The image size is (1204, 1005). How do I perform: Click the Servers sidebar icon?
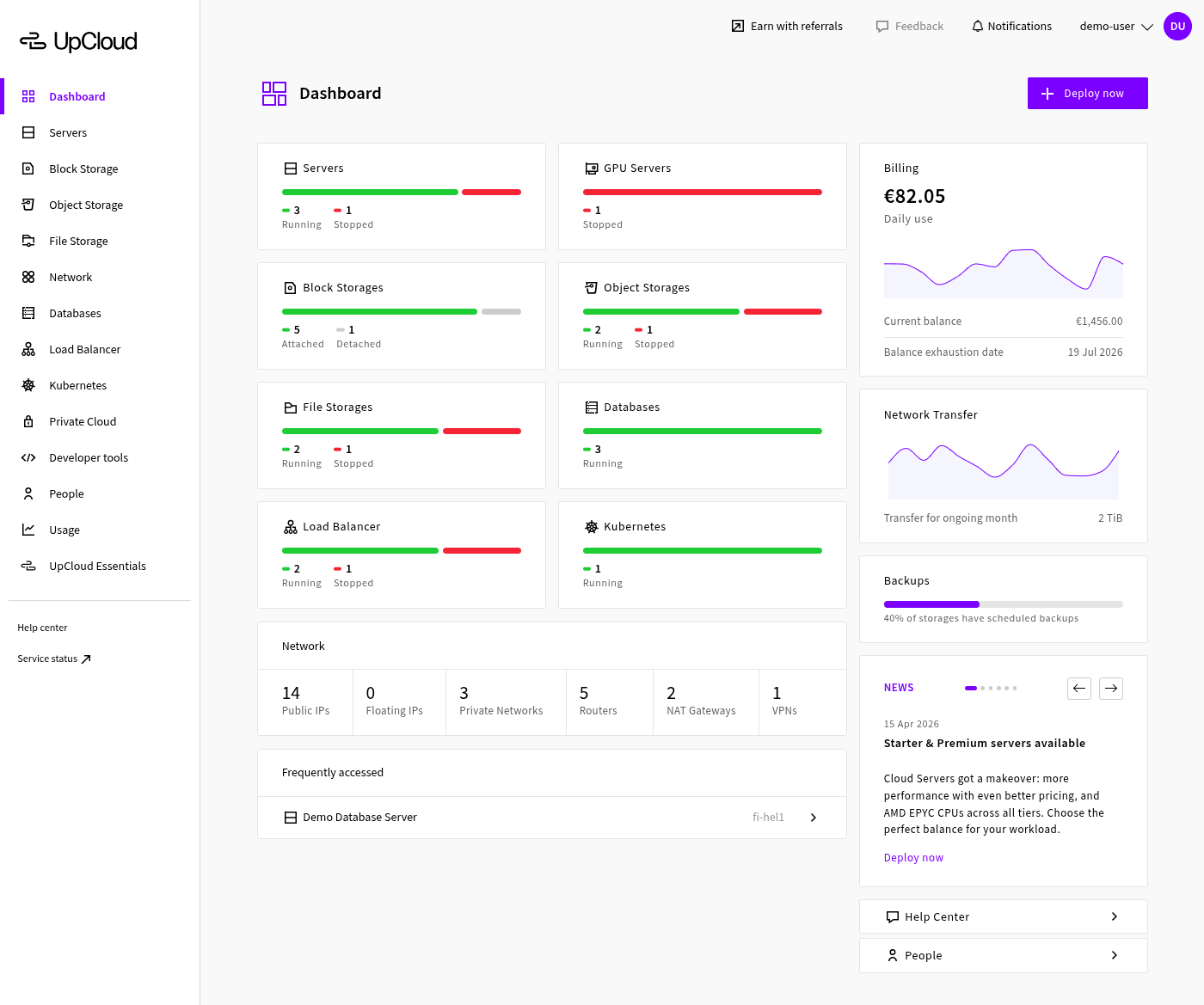tap(28, 132)
